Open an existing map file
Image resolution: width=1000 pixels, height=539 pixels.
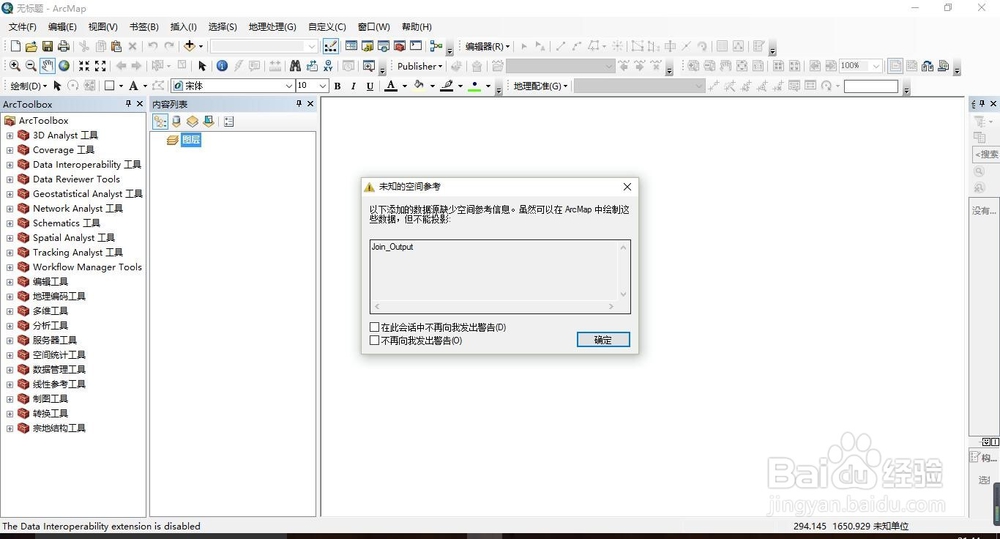tap(31, 46)
